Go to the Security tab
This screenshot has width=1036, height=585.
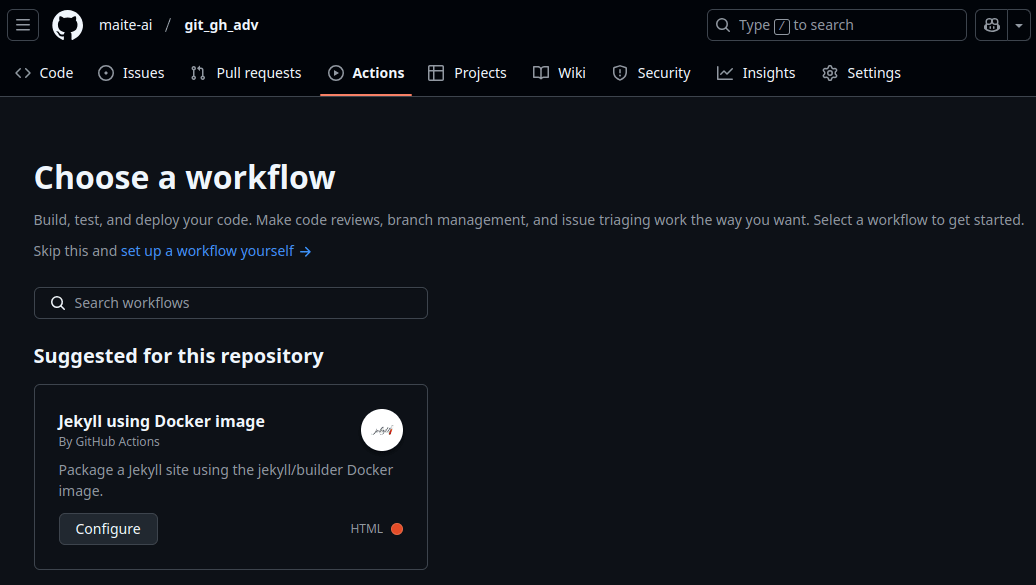coord(651,73)
